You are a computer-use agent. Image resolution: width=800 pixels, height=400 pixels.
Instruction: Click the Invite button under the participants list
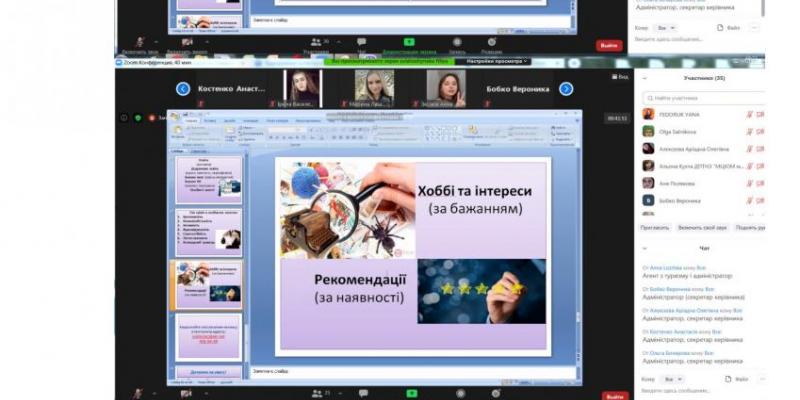655,228
